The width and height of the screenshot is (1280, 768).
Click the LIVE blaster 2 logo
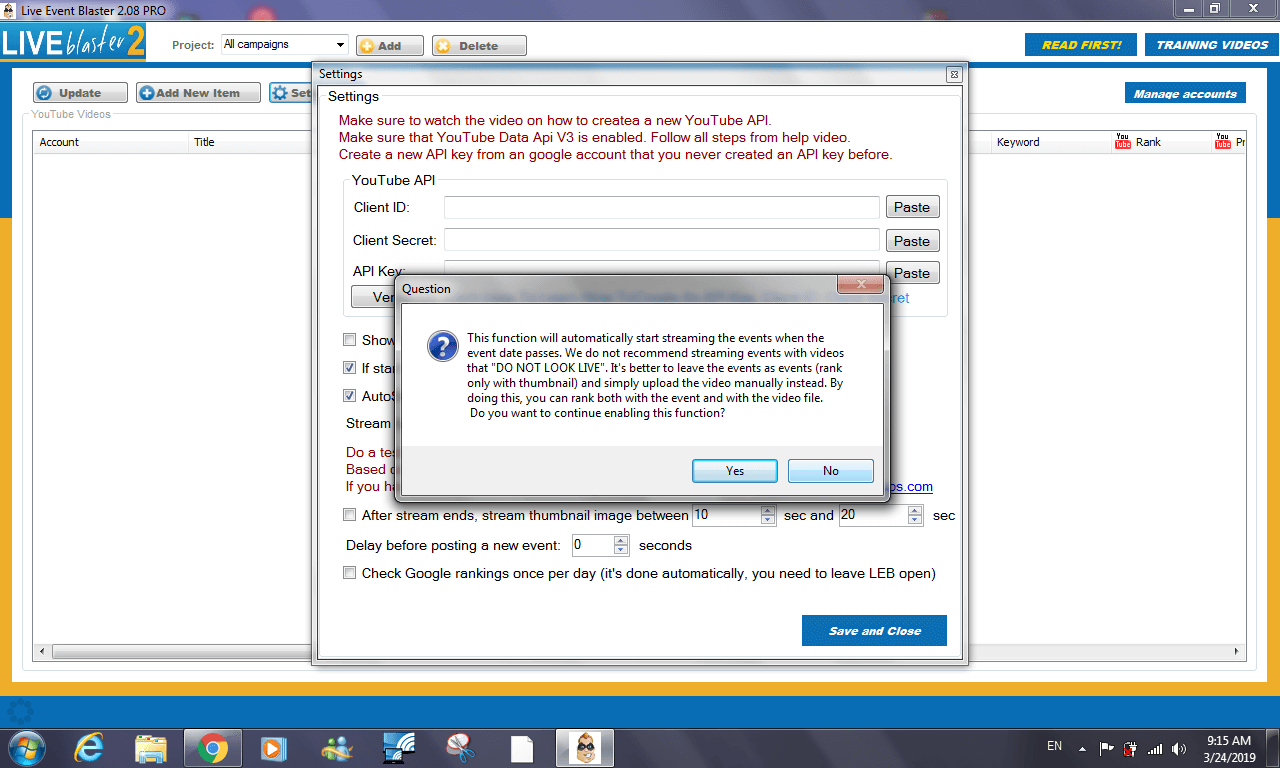coord(72,44)
